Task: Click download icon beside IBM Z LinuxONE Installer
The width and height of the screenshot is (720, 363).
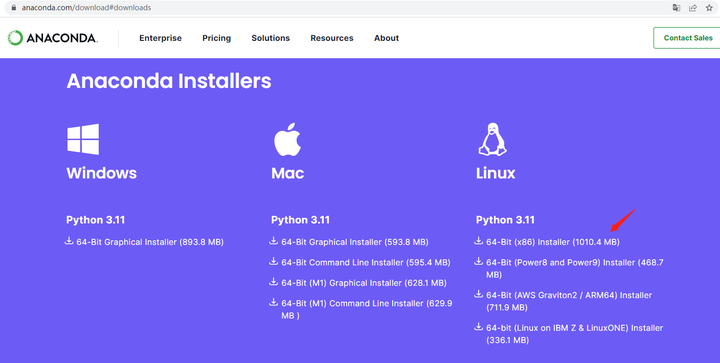Action: coord(478,327)
